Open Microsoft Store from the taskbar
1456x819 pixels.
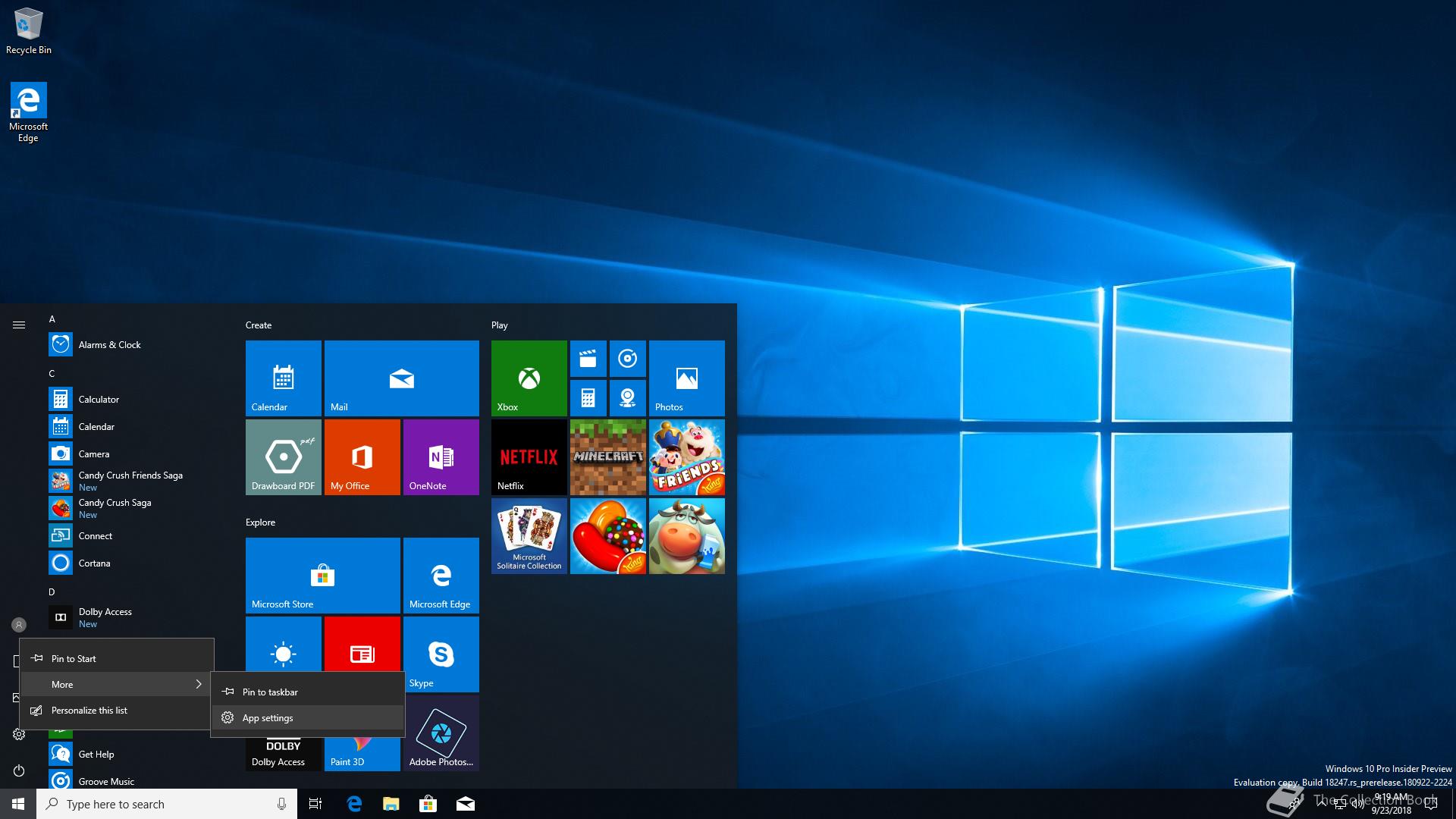pyautogui.click(x=428, y=804)
